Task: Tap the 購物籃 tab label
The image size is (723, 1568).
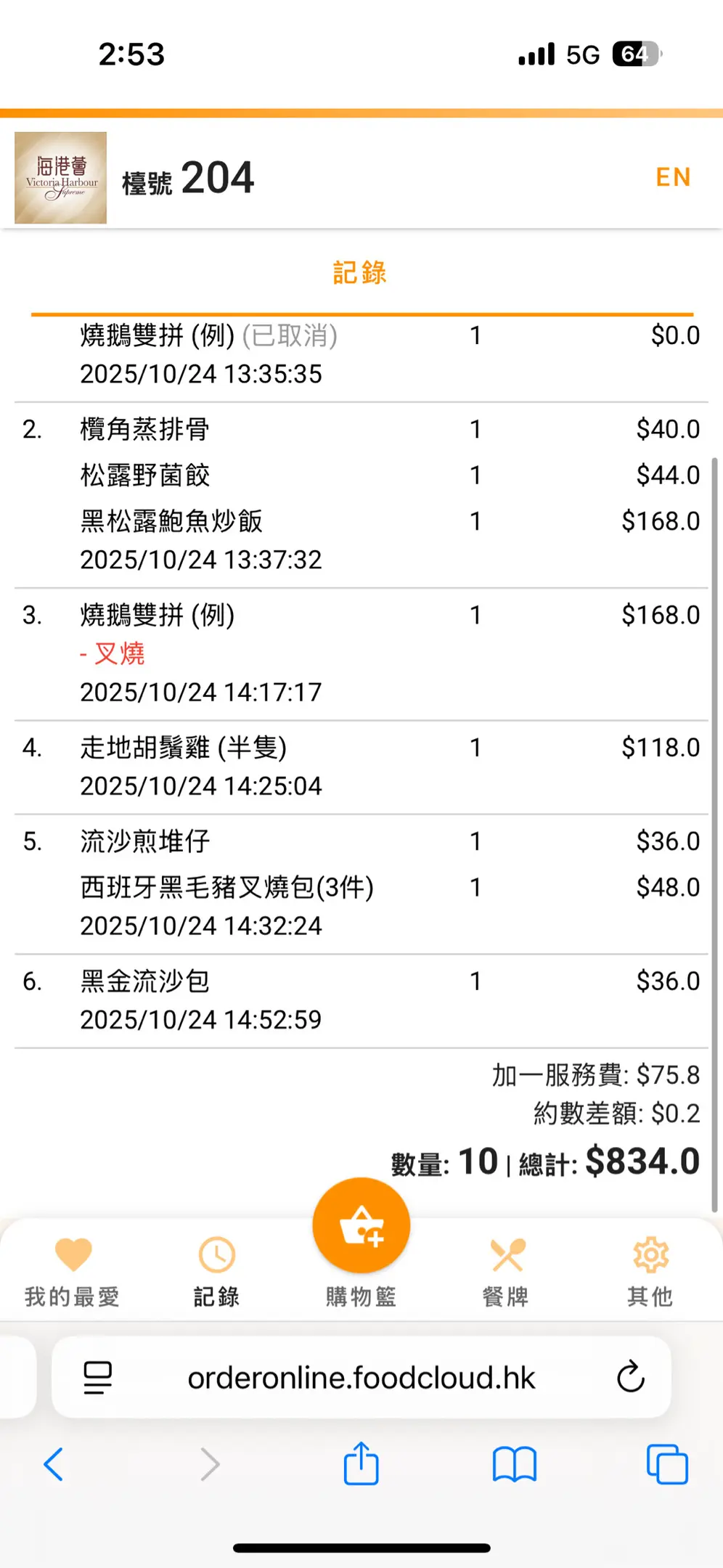Action: (x=361, y=1297)
